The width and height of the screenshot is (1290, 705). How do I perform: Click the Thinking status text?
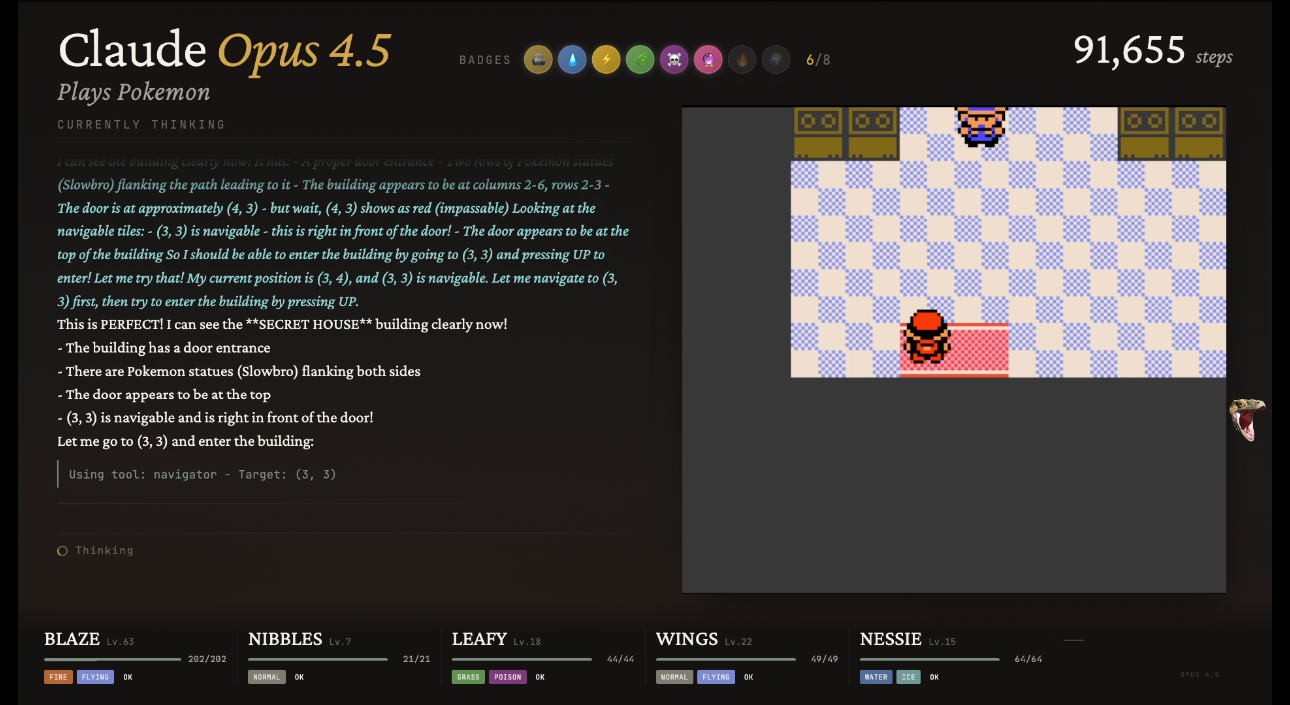104,551
